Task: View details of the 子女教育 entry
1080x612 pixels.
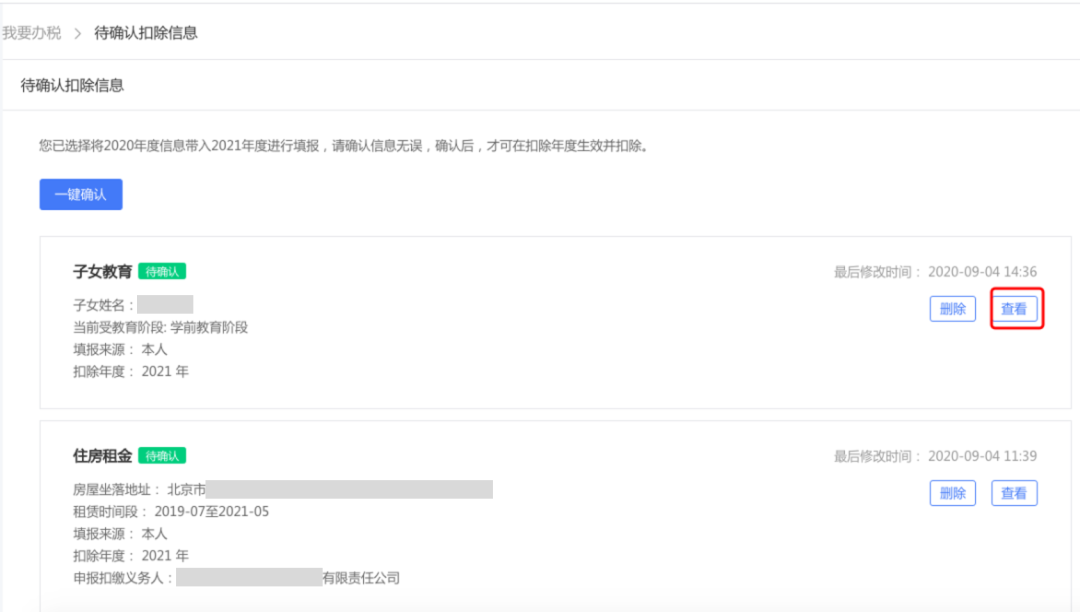Action: [x=1014, y=308]
